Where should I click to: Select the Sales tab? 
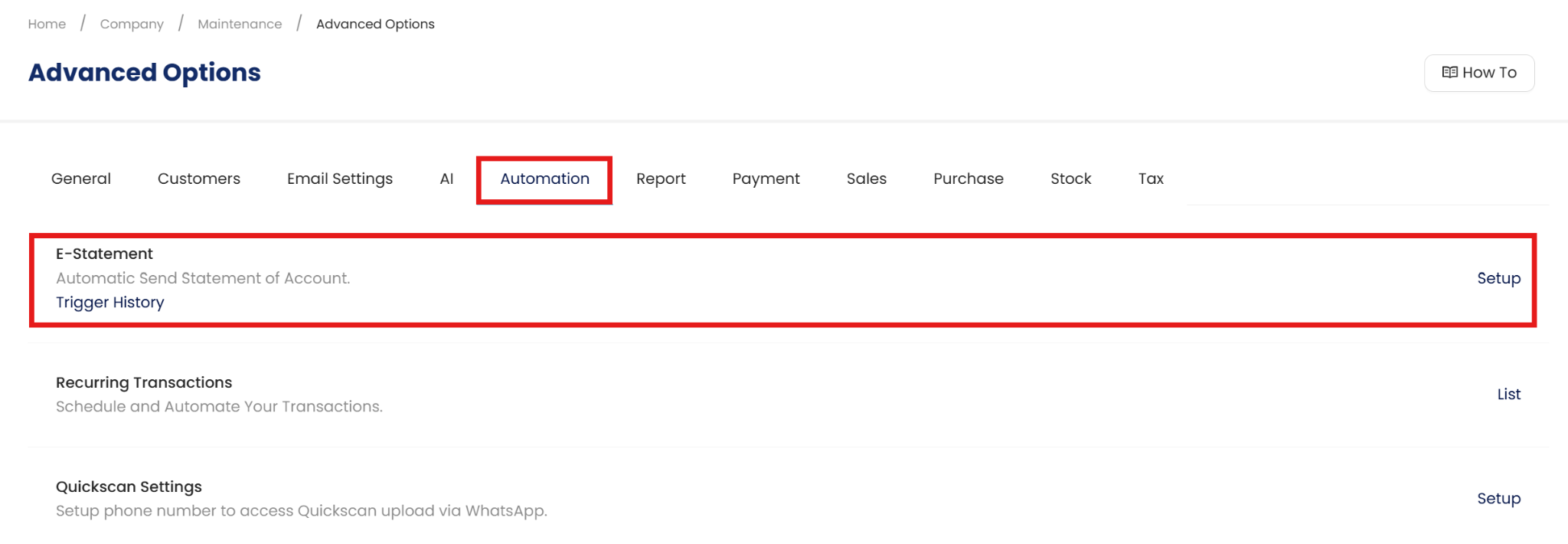(x=866, y=179)
